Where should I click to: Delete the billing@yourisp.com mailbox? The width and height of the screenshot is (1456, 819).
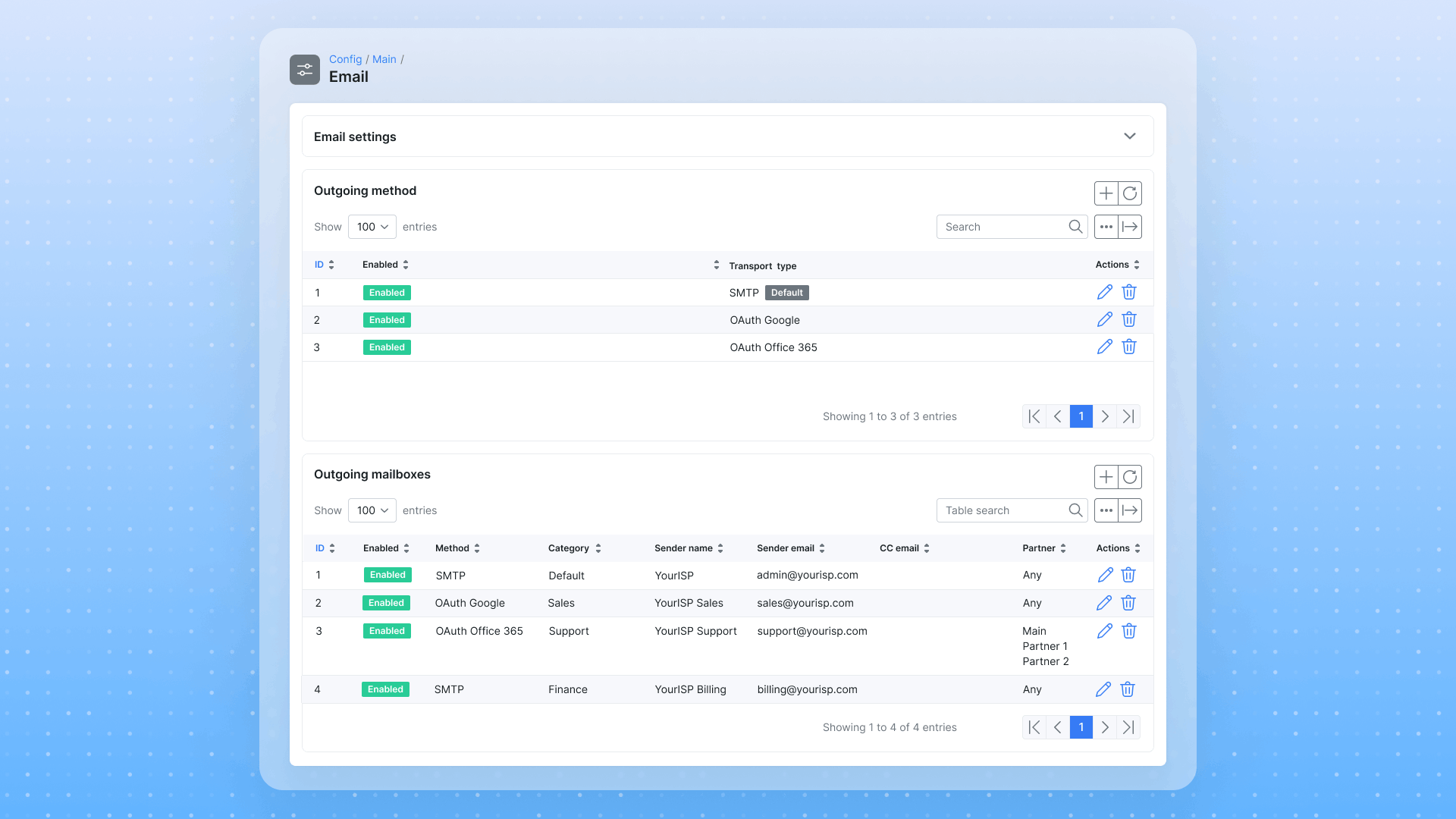[1128, 689]
